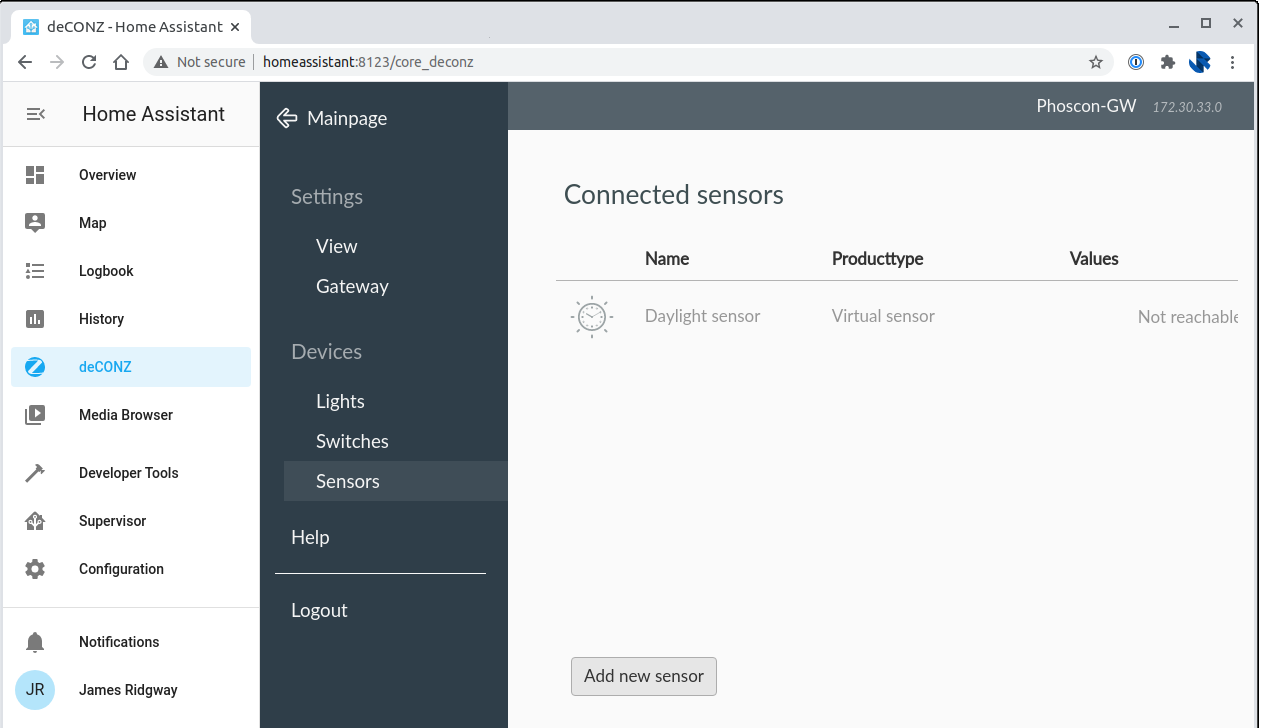Click the Not reachable value
The image size is (1261, 728).
(x=1188, y=317)
